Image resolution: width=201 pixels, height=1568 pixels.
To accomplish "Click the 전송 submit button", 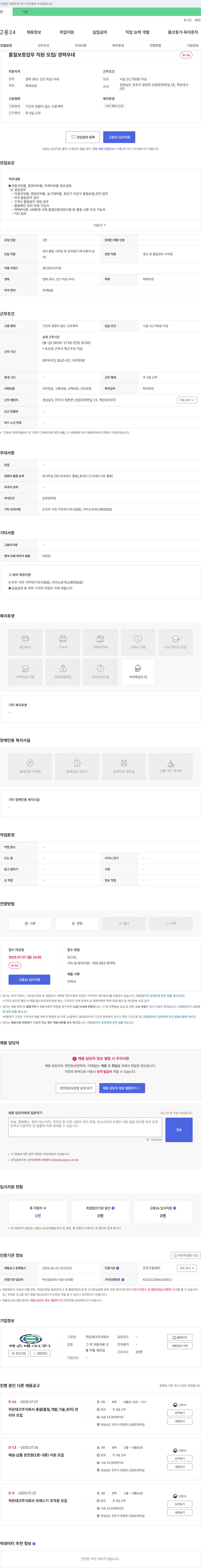I will 179,1130.
